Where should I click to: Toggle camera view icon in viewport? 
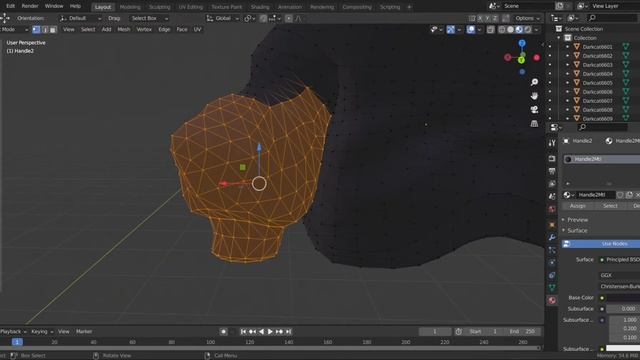(x=534, y=110)
